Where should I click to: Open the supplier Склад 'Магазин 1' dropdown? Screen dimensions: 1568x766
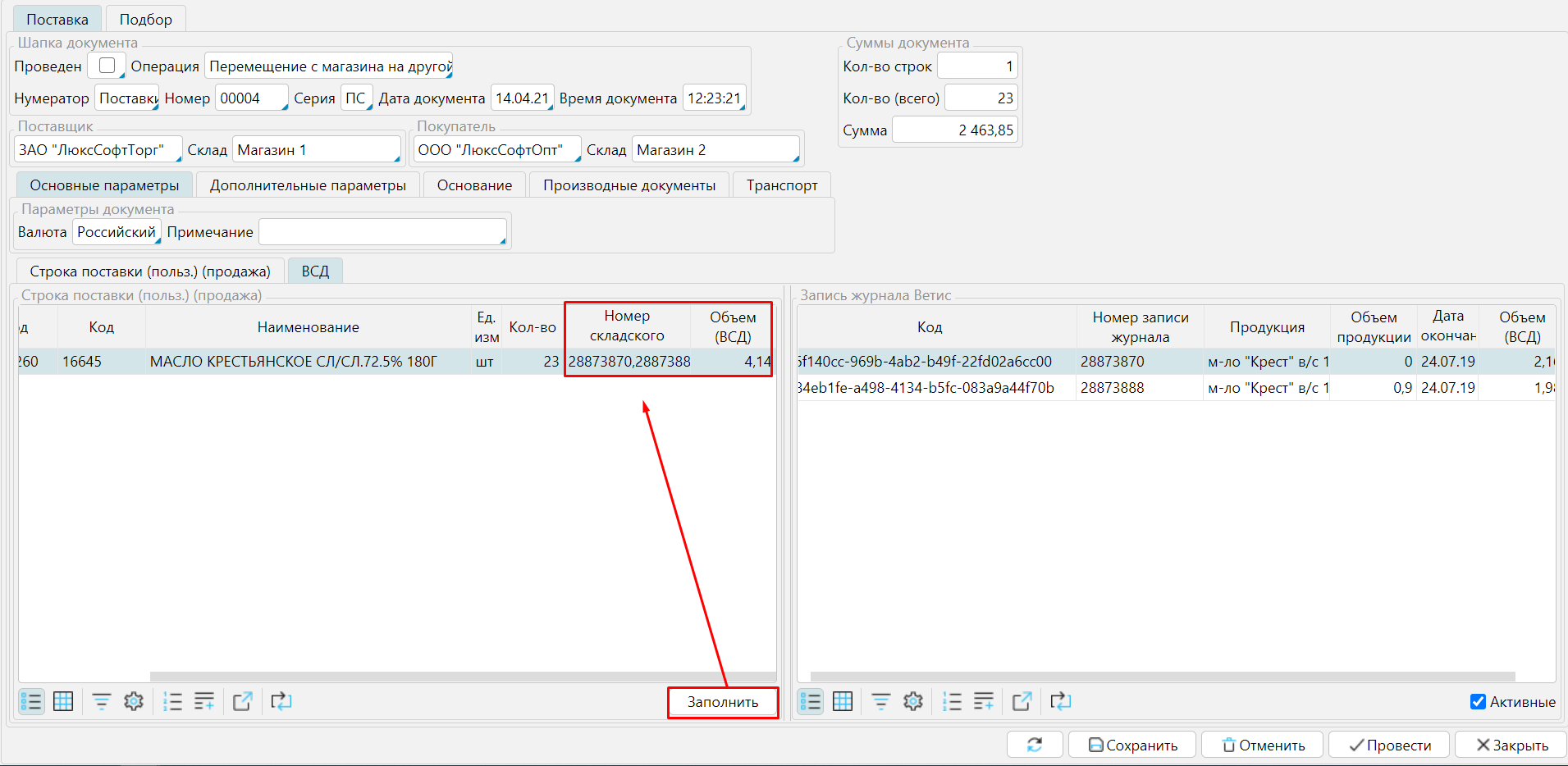[x=317, y=150]
